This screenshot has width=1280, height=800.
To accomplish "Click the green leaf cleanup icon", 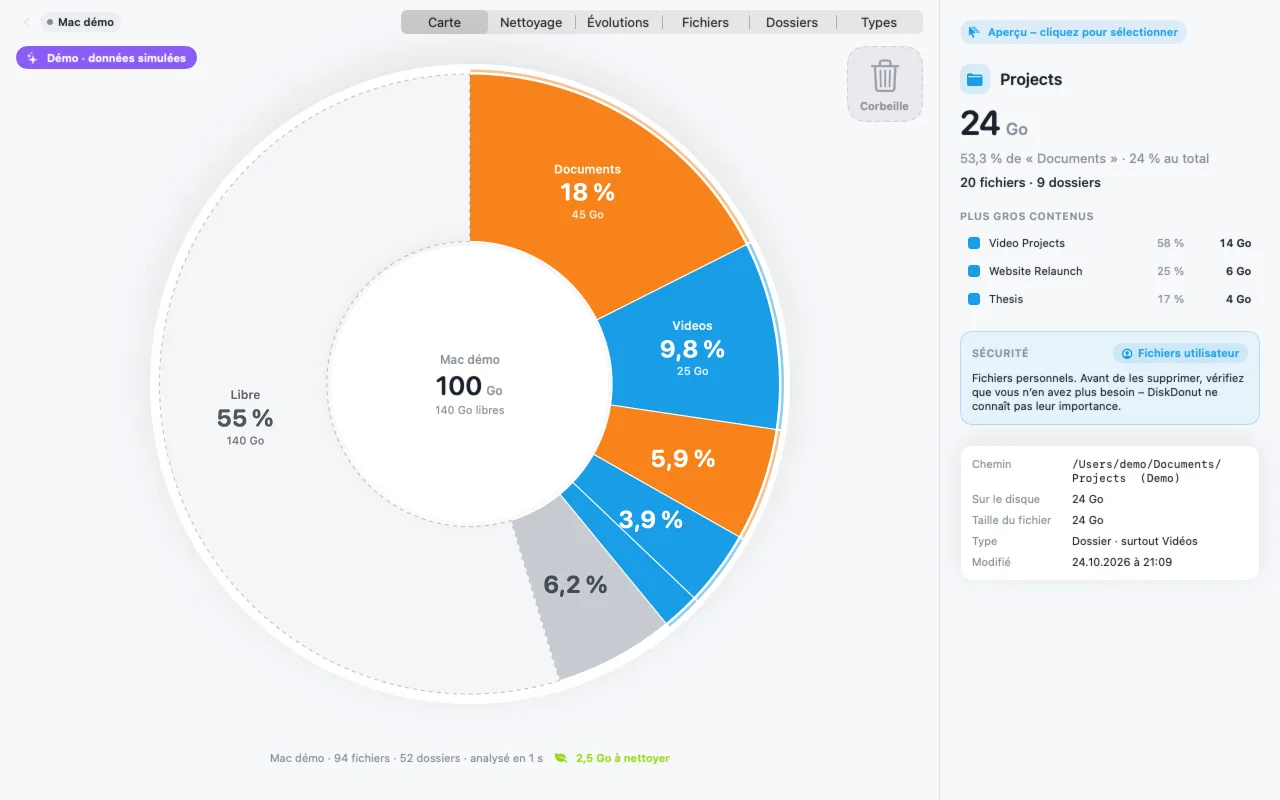I will (561, 758).
